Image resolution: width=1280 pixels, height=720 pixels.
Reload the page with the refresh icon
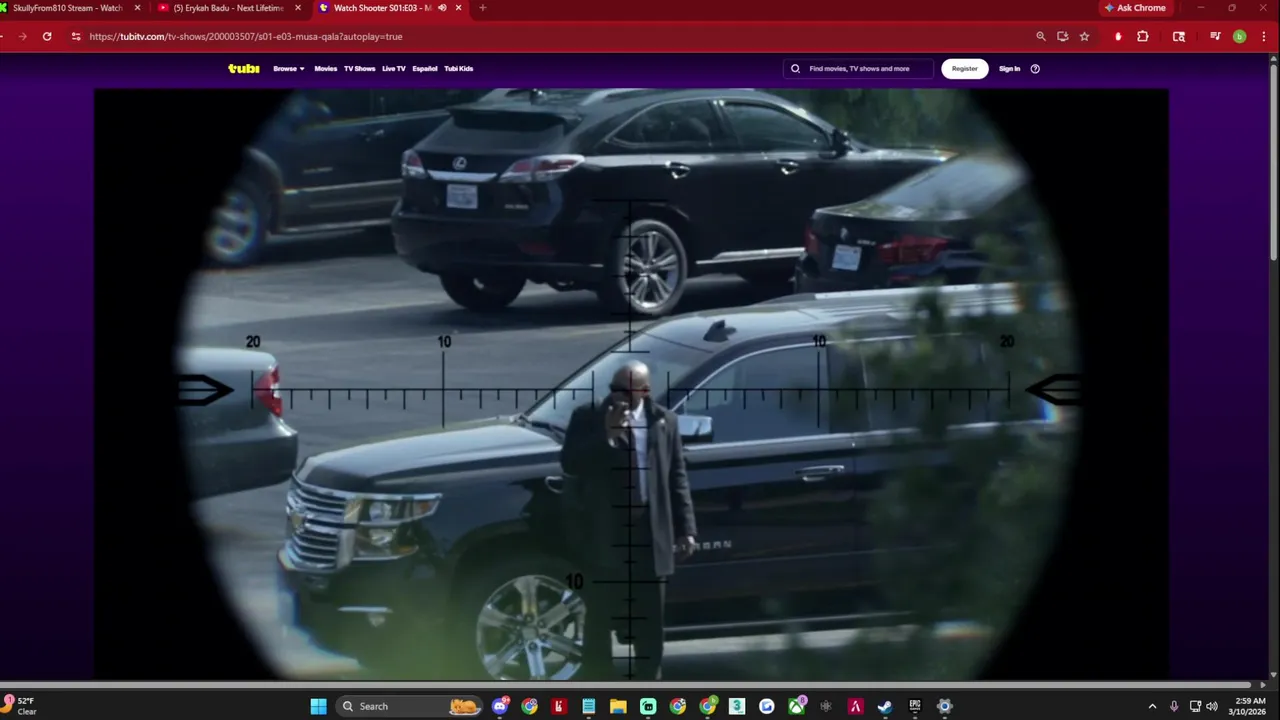tap(47, 36)
